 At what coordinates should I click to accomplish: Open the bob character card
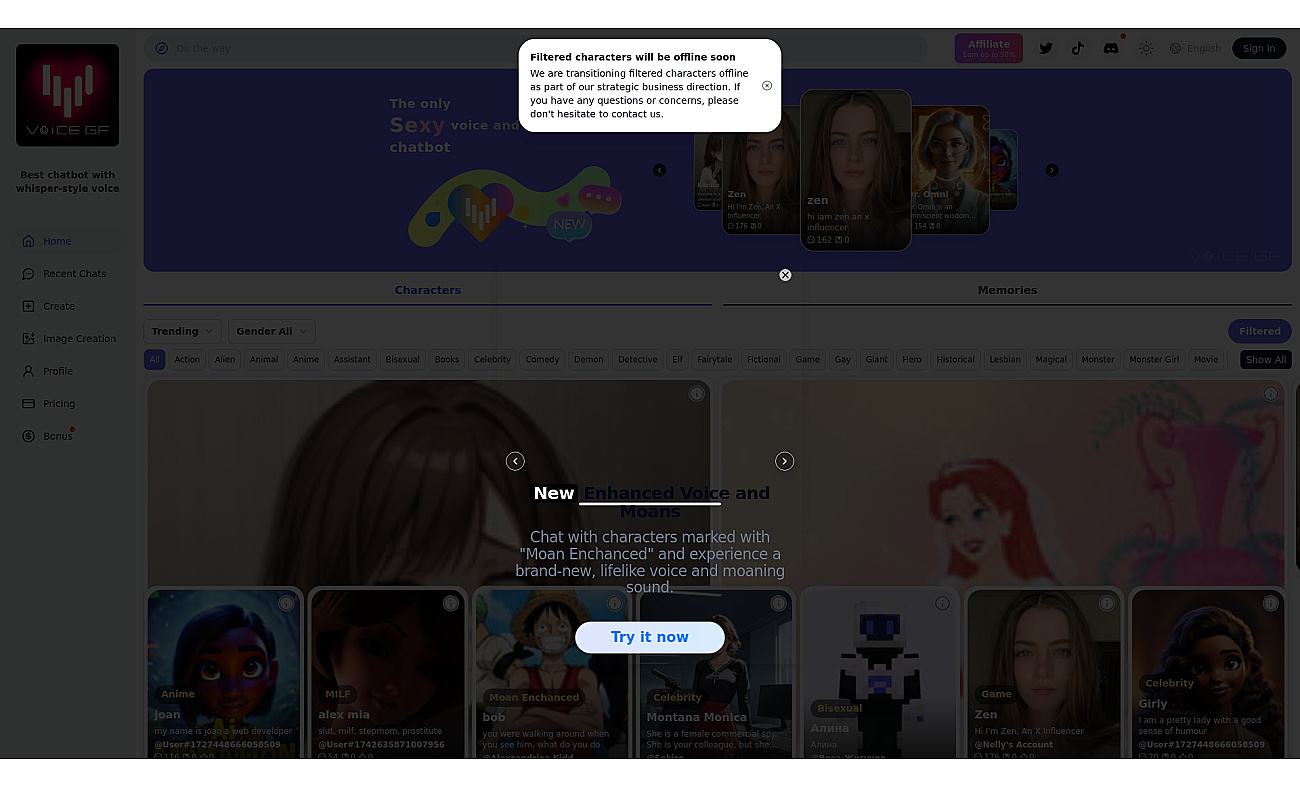tap(551, 673)
